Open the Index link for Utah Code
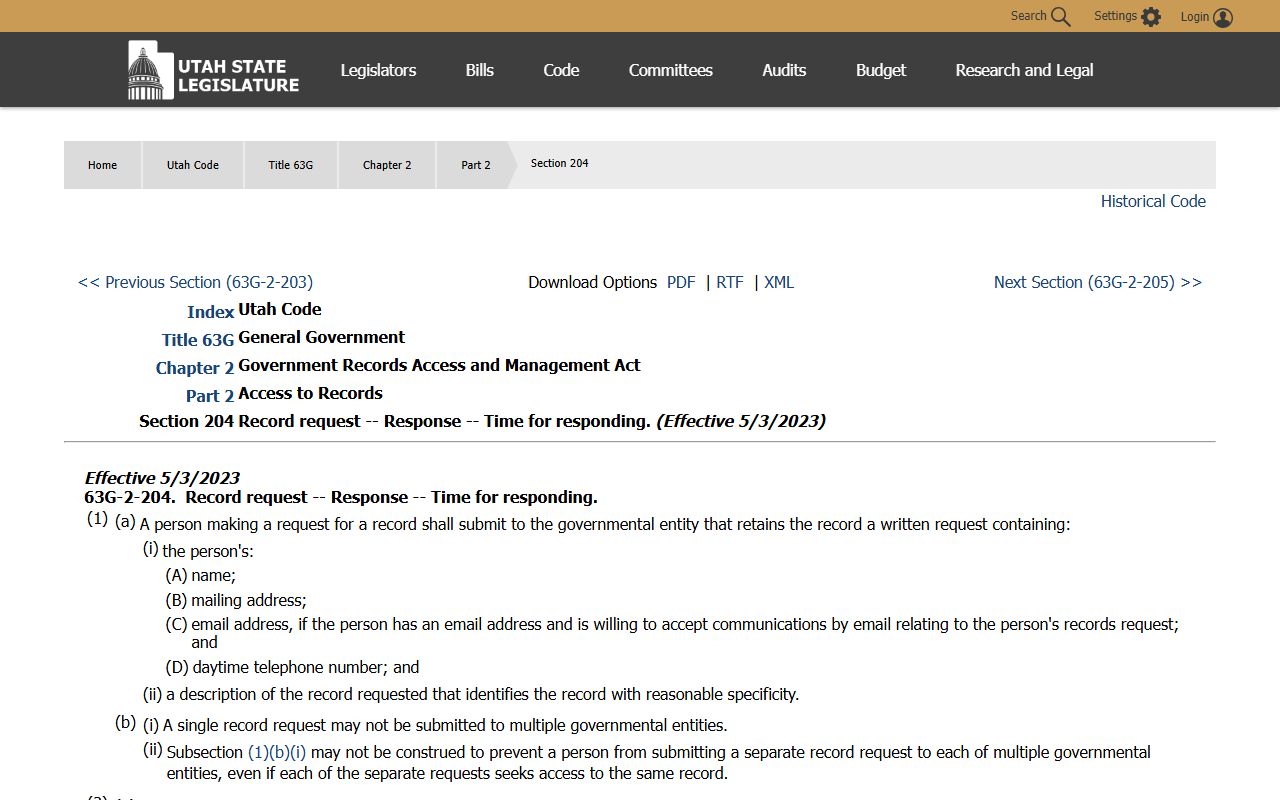The height and width of the screenshot is (800, 1280). coord(210,312)
